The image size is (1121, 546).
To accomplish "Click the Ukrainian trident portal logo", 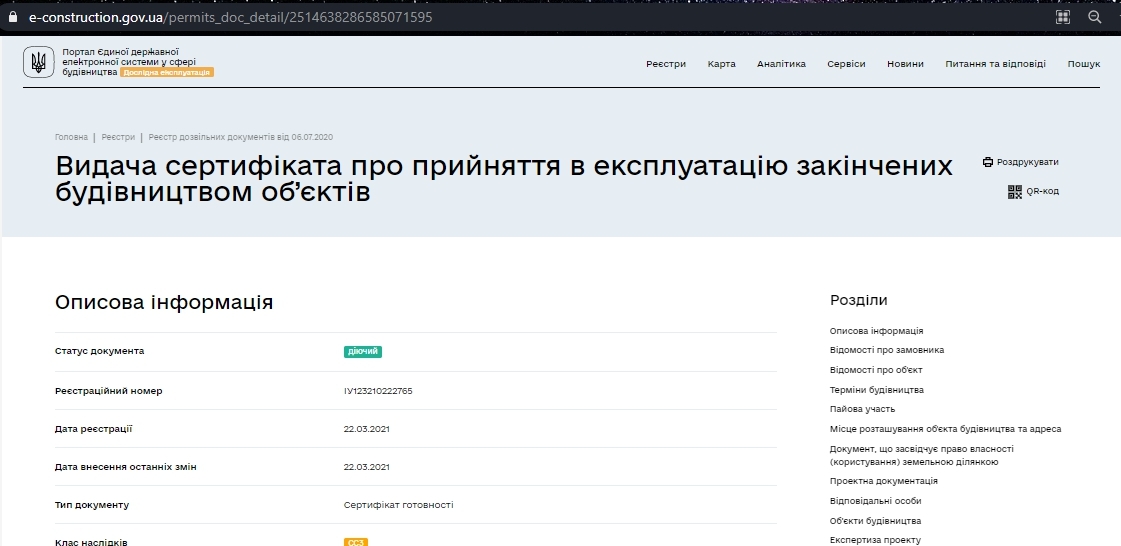I will pyautogui.click(x=39, y=62).
